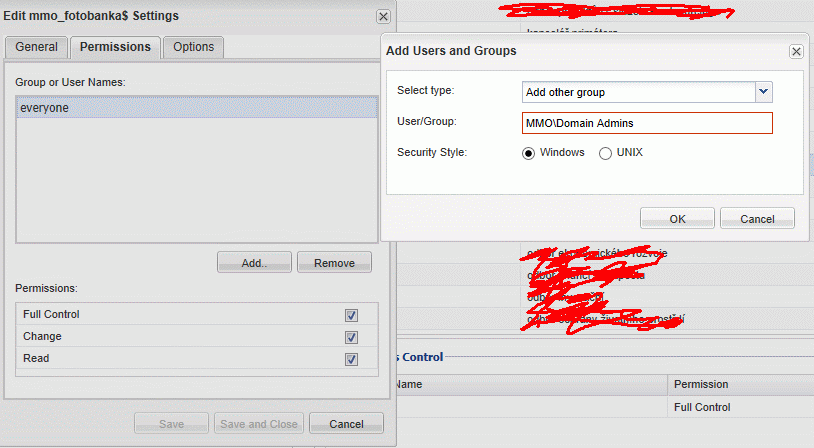Cancel the Add Users and Groups dialog
814x448 pixels.
tap(757, 219)
